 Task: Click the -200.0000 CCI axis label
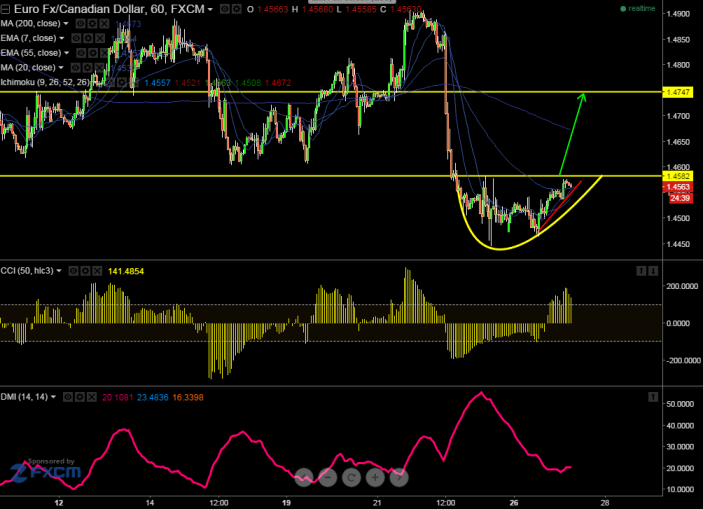[683, 361]
